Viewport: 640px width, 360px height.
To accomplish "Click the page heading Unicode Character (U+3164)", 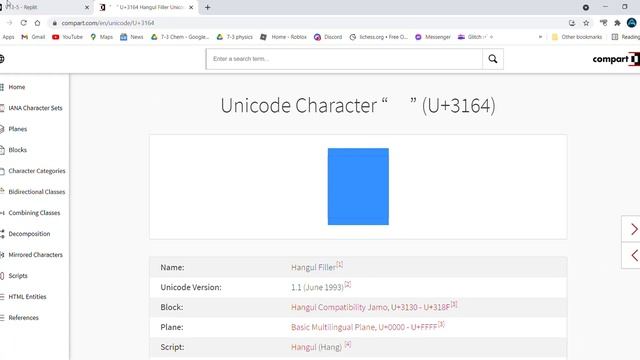I will point(358,106).
